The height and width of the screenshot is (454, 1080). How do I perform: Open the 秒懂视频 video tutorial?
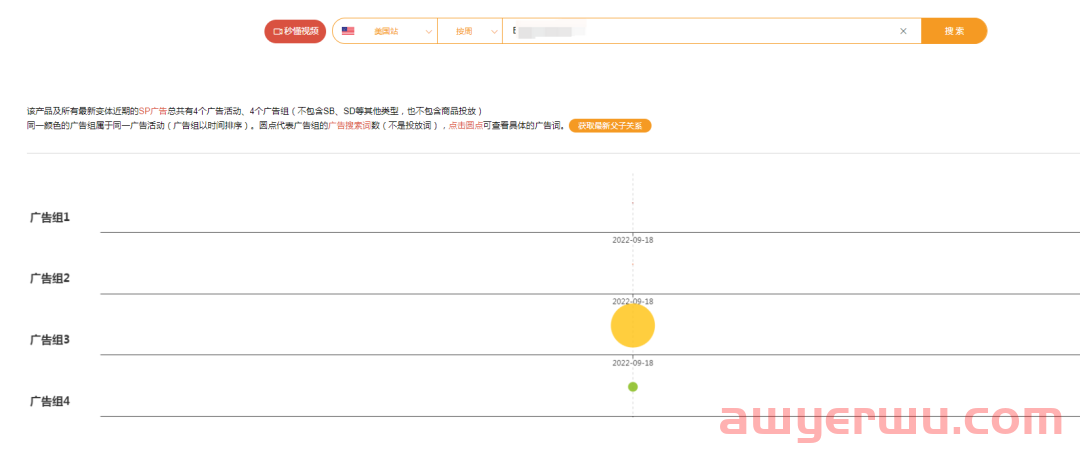[295, 31]
